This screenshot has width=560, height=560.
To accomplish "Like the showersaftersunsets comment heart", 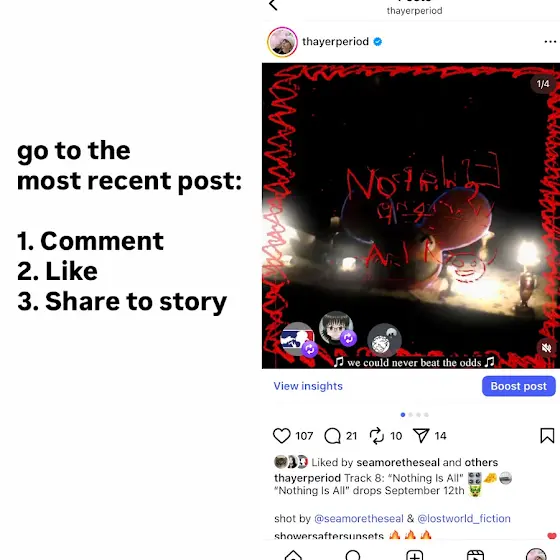I will click(x=552, y=536).
